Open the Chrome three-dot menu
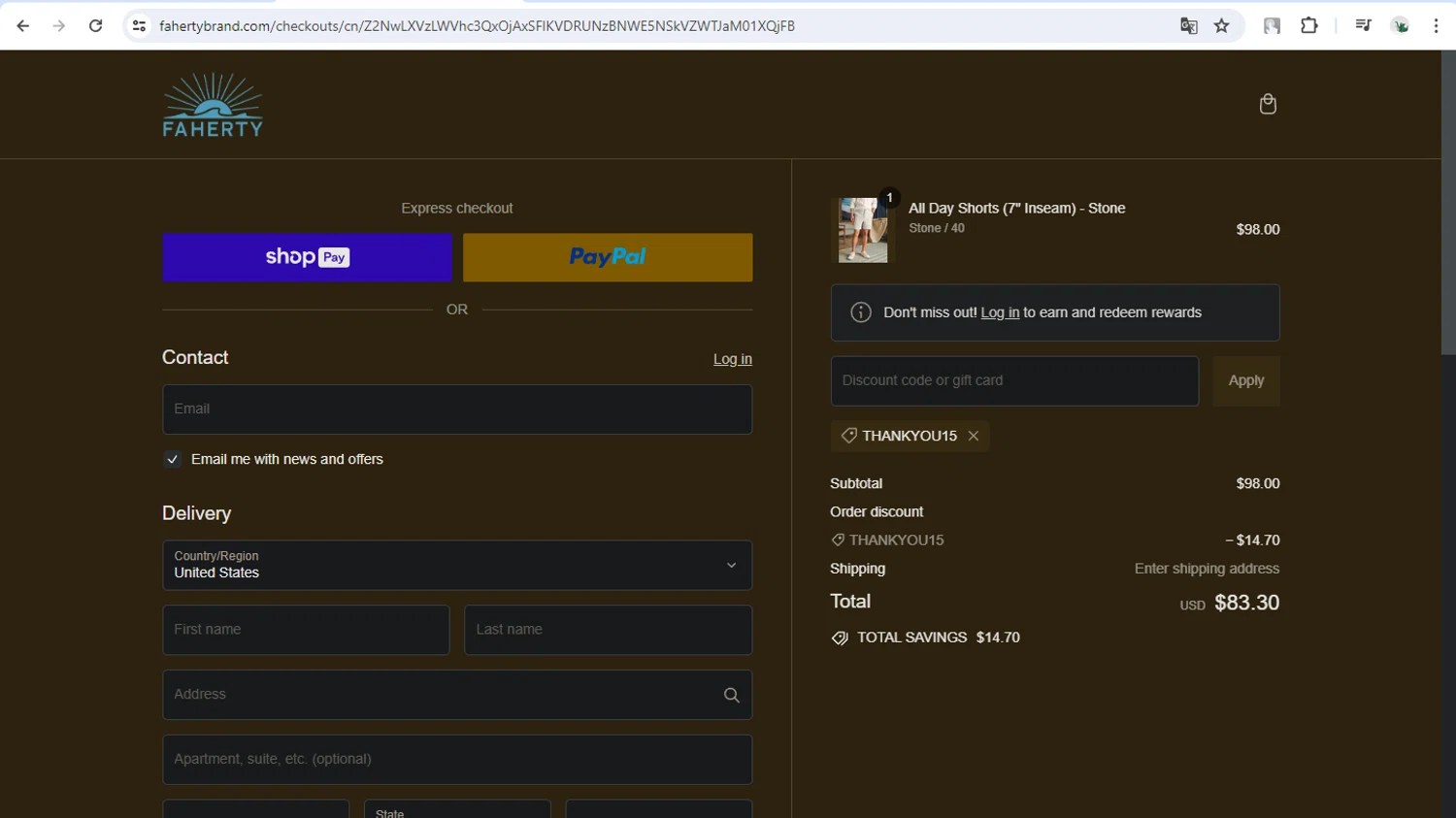 coord(1436,26)
